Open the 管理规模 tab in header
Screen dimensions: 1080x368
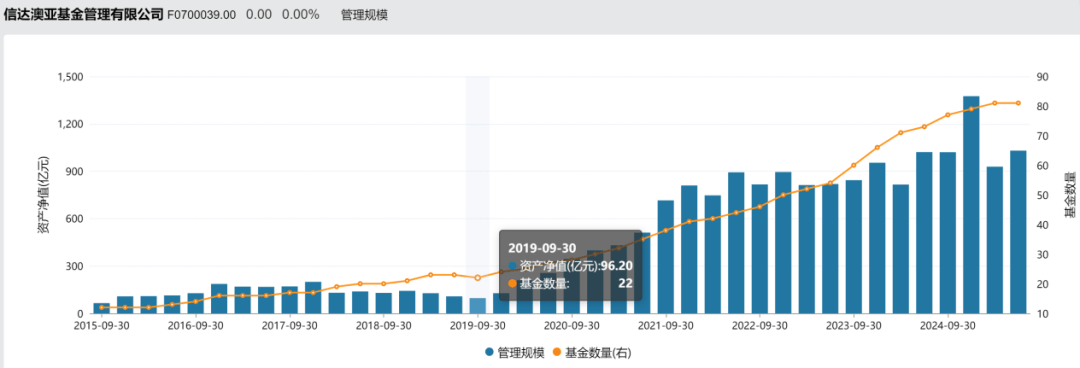[364, 15]
